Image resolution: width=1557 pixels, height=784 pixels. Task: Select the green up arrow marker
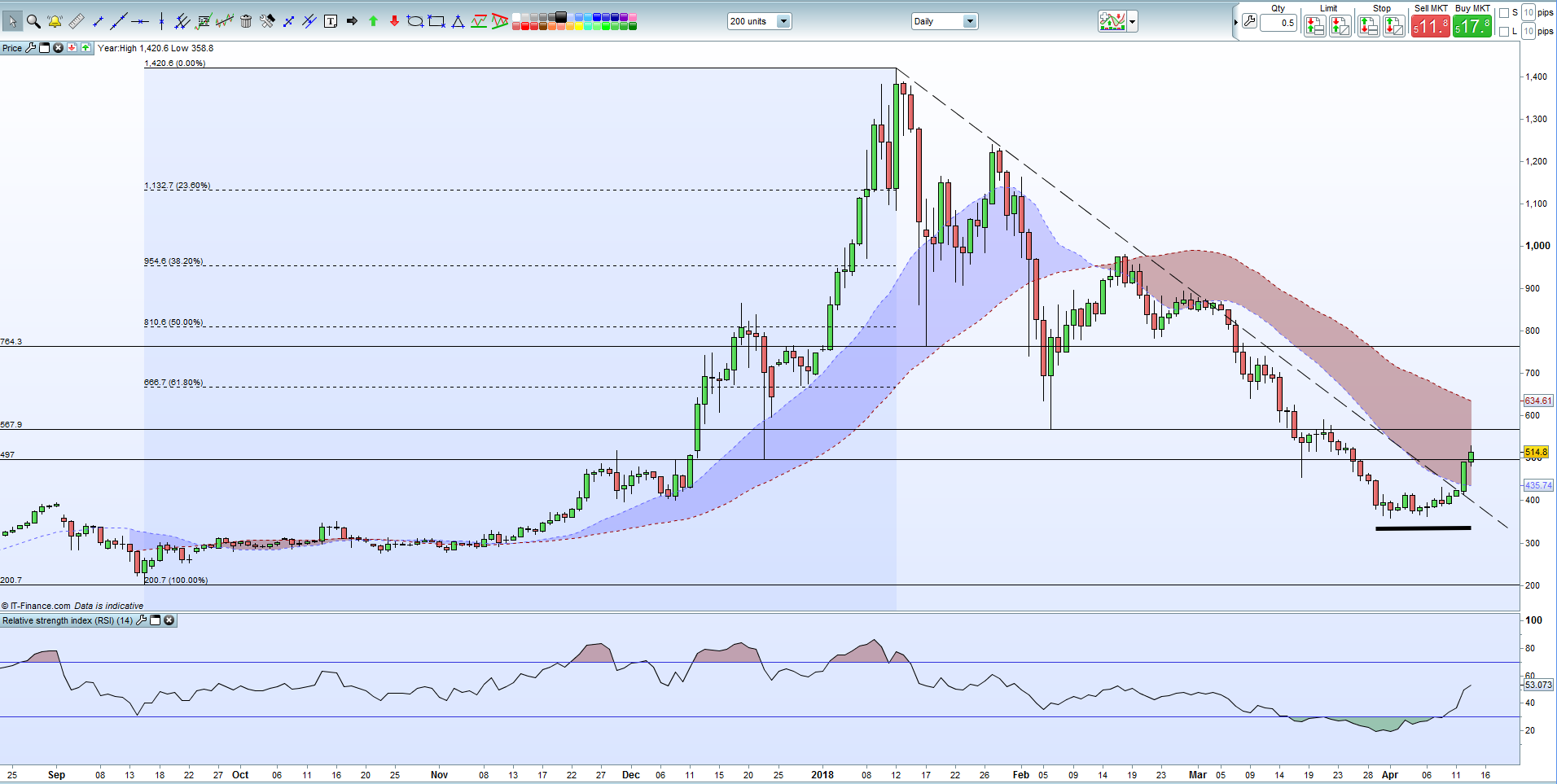[373, 22]
